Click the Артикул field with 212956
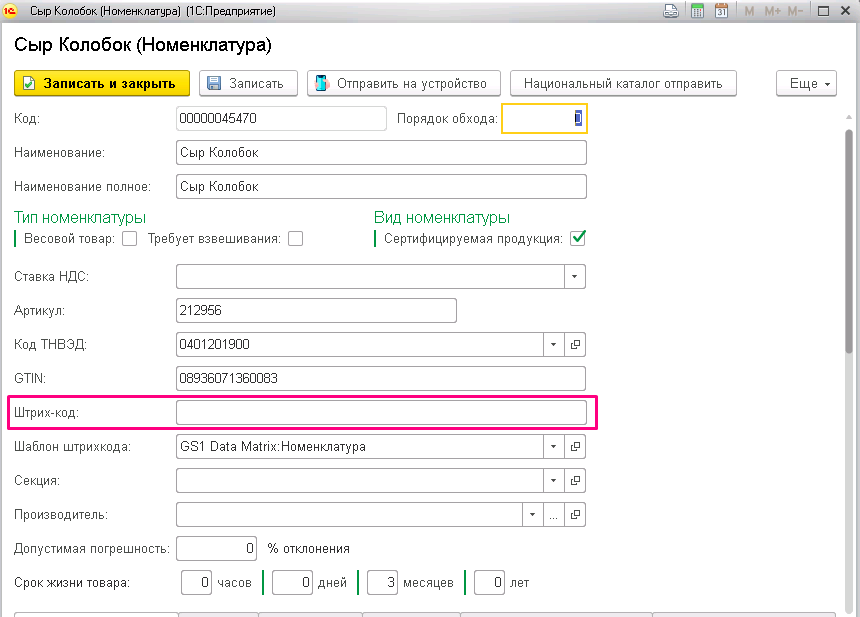 coord(316,310)
